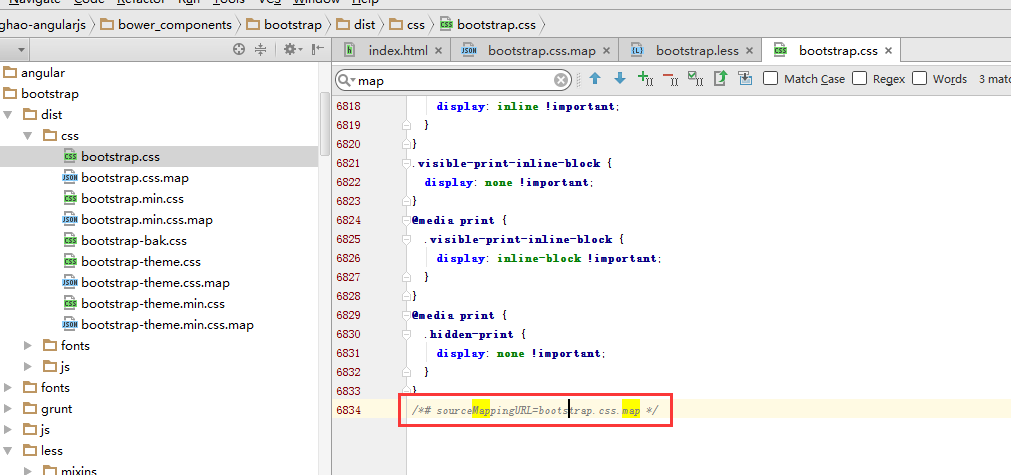Click bootstrap.css in the breadcrumb bar

[x=488, y=25]
